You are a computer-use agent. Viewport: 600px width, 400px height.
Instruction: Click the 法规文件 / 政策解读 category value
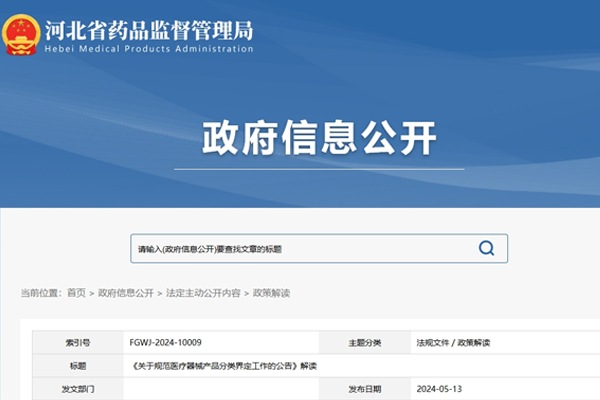[453, 342]
